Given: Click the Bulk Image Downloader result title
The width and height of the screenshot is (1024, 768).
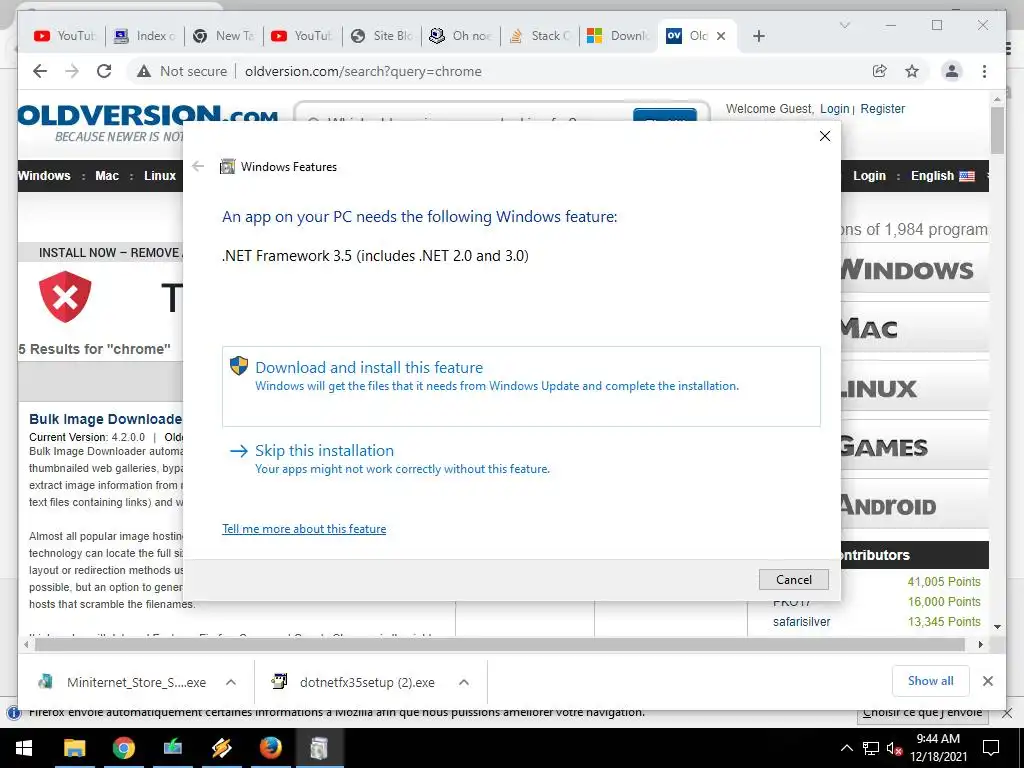Looking at the screenshot, I should click(105, 419).
